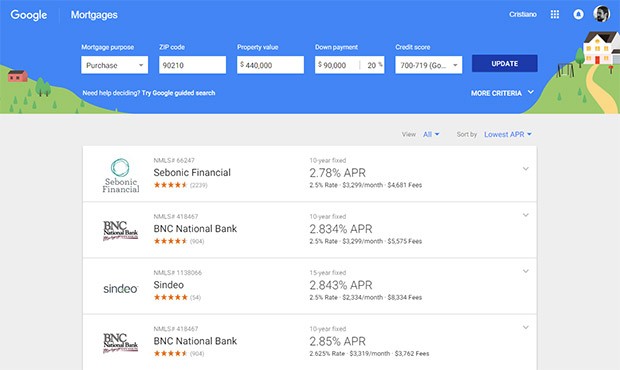620x370 pixels.
Task: Click NMLS# 1138066 text
Action: tap(178, 272)
